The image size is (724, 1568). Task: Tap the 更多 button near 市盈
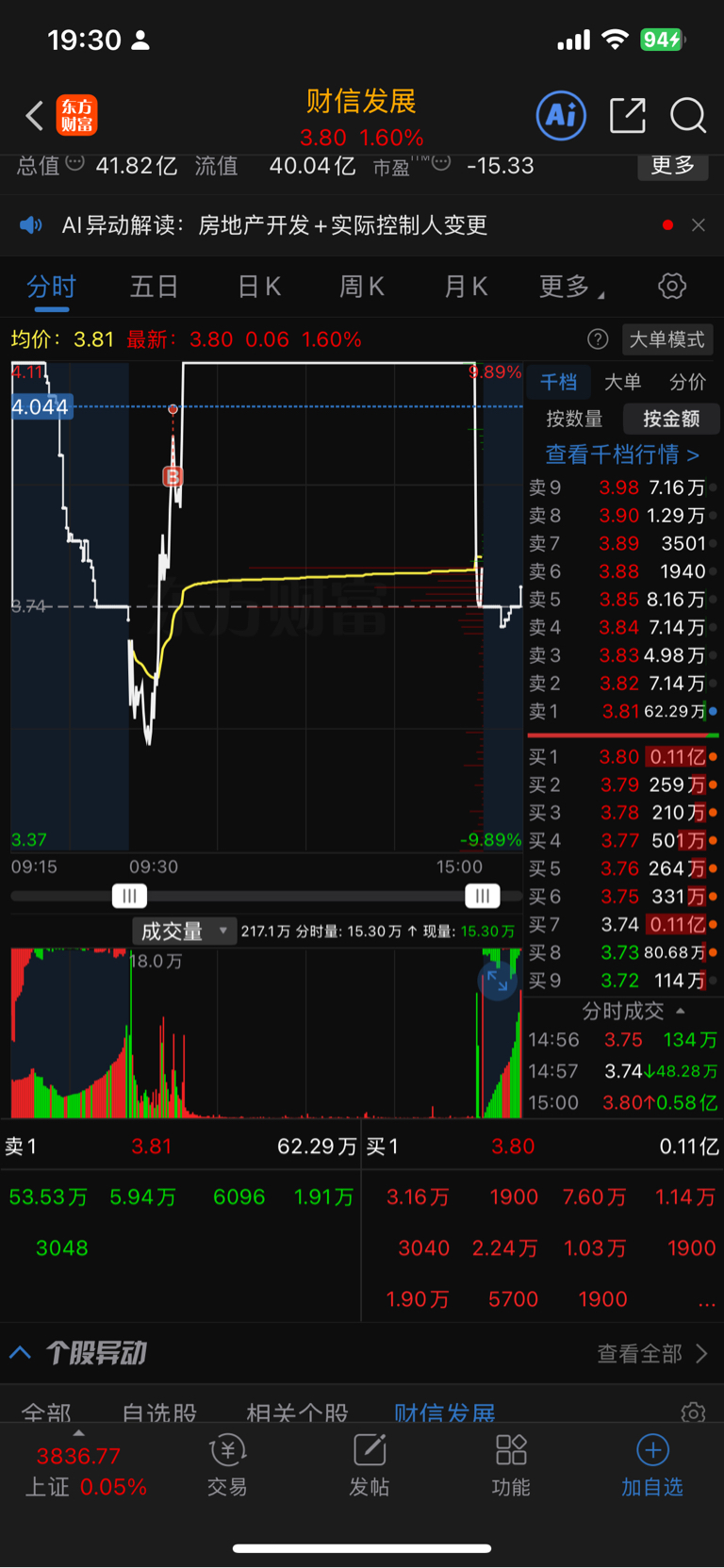click(x=673, y=166)
